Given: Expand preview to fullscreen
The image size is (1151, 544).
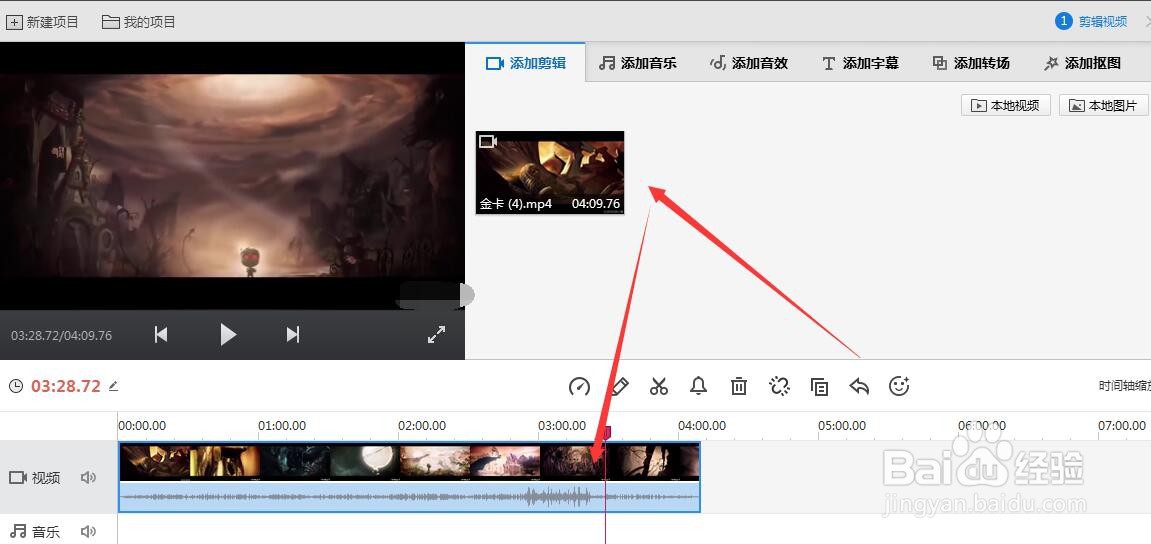Looking at the screenshot, I should 437,335.
